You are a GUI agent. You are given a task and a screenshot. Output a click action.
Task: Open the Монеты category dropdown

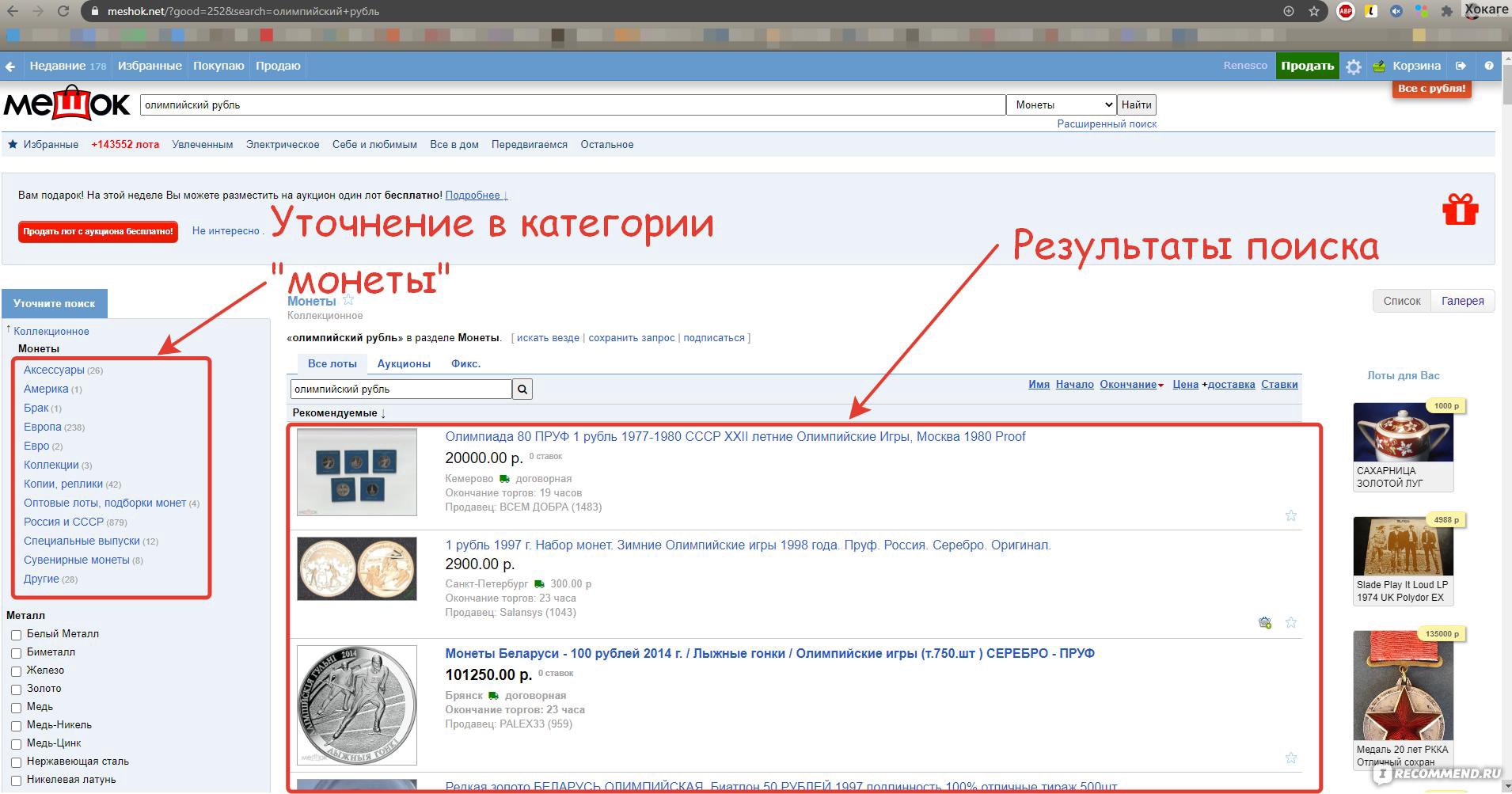click(1062, 104)
